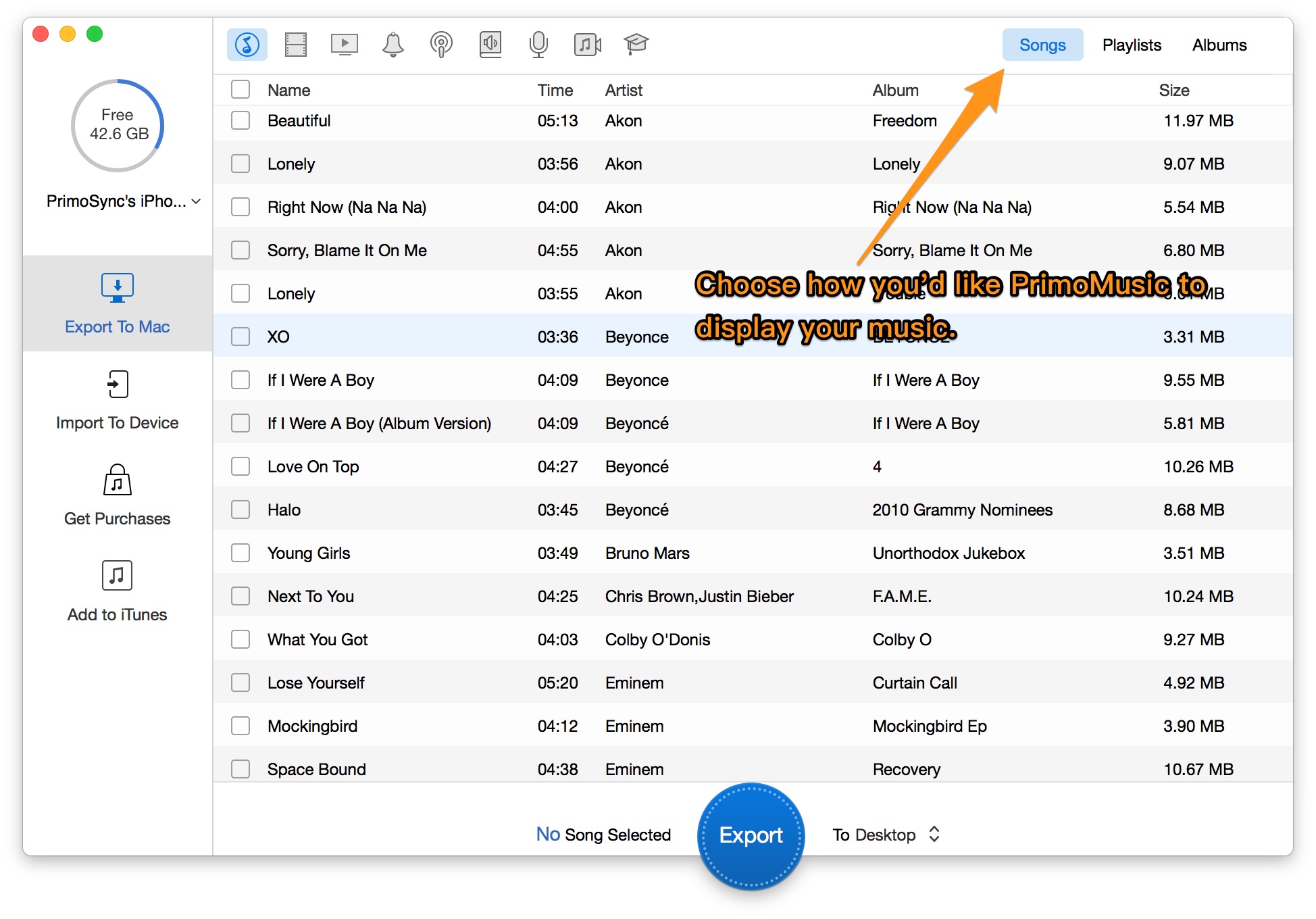This screenshot has width=1316, height=919.
Task: Select the Export To Mac label
Action: [x=118, y=327]
